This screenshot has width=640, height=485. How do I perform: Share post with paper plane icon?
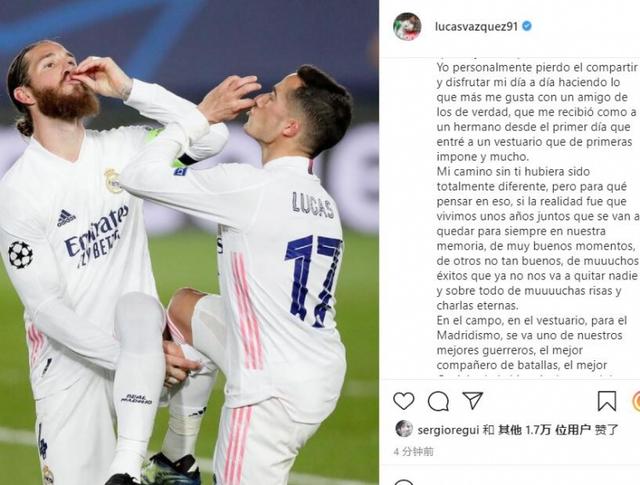click(473, 400)
